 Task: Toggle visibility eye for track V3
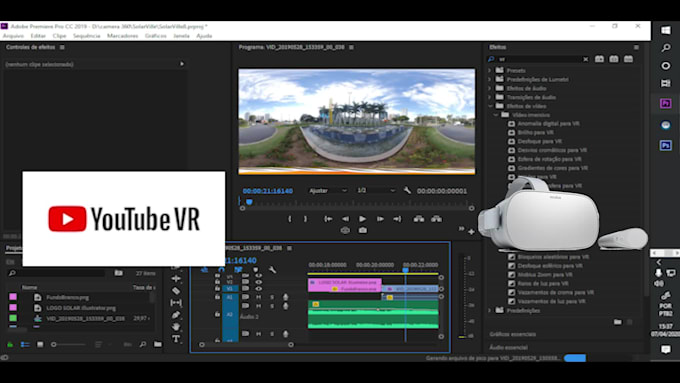click(x=258, y=276)
